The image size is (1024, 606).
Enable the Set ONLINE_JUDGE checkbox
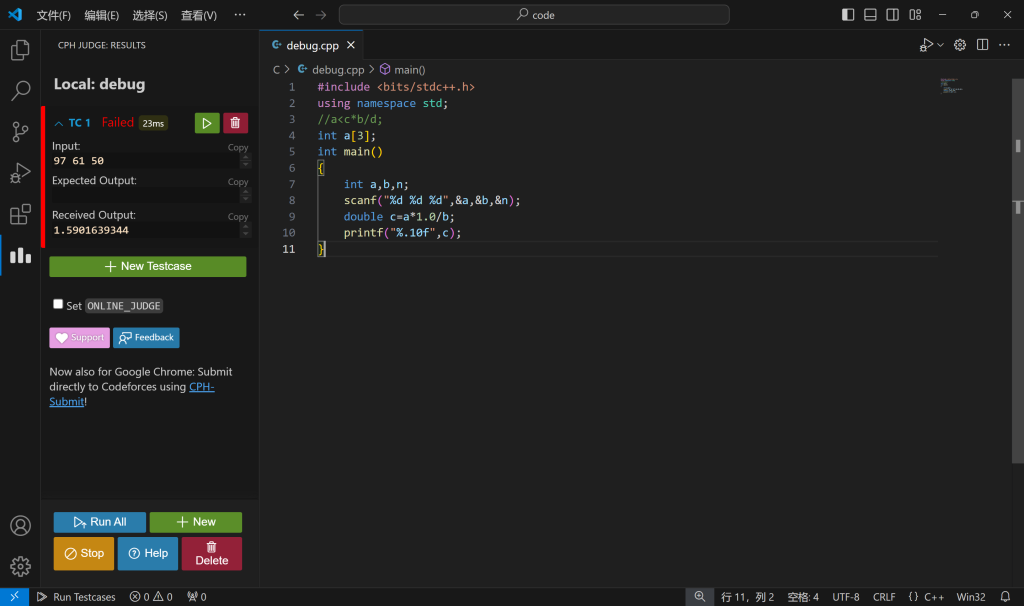click(x=58, y=304)
